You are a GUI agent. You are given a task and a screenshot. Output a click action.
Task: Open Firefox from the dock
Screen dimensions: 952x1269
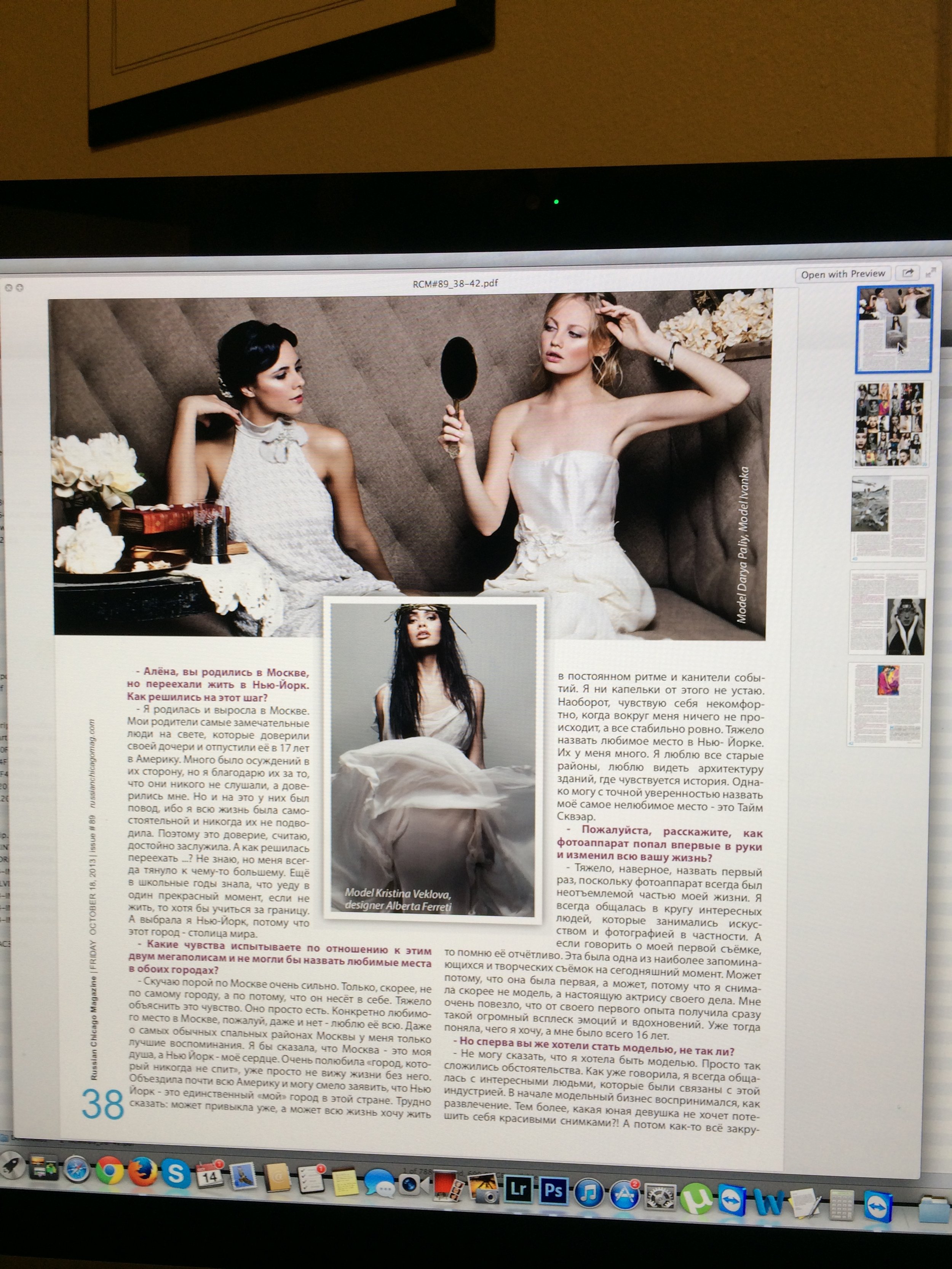point(142,1171)
